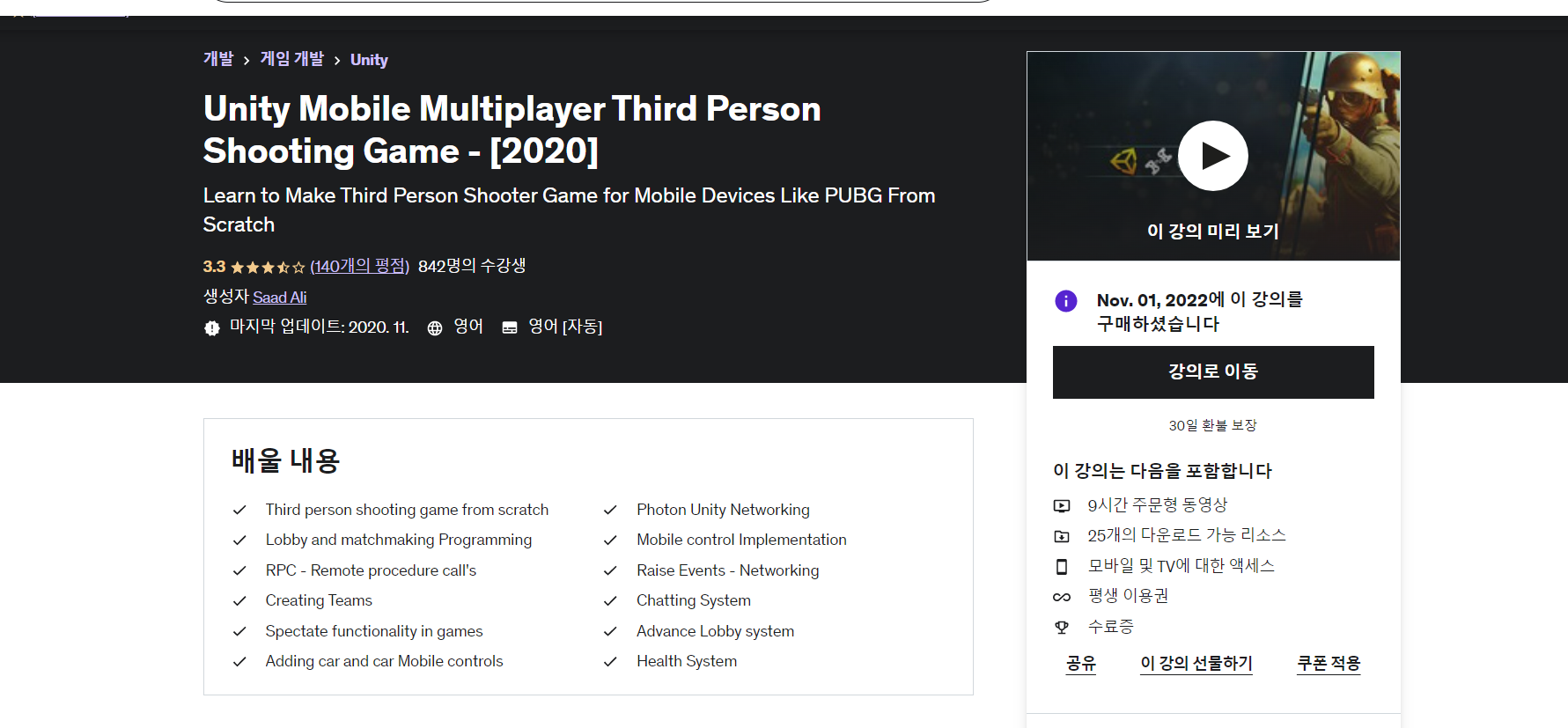Click the 배울 내용 heading
Screen dimensions: 1568x728
coord(285,461)
